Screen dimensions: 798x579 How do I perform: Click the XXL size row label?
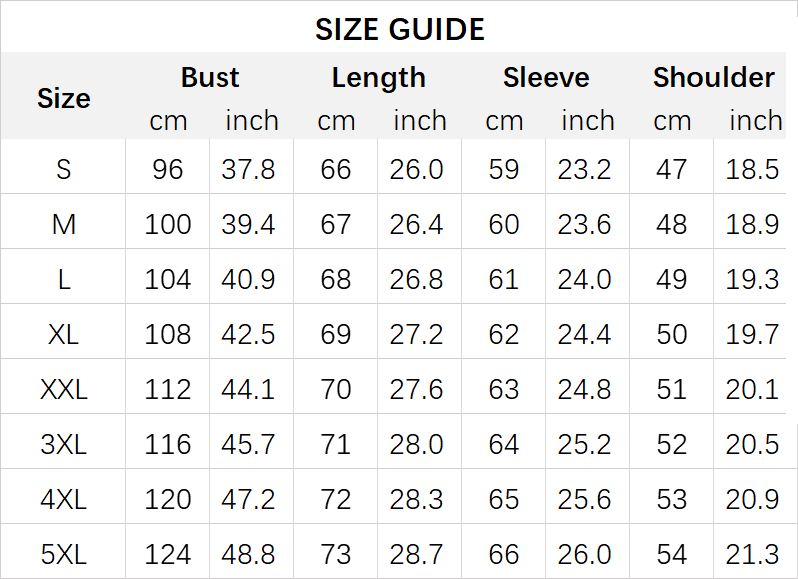(x=63, y=389)
